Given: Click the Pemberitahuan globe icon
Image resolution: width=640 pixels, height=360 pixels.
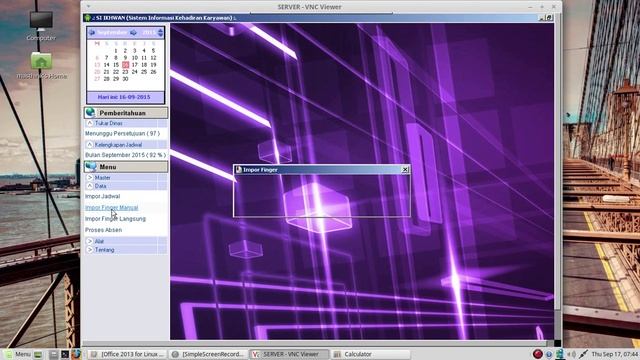Looking at the screenshot, I should [91, 113].
